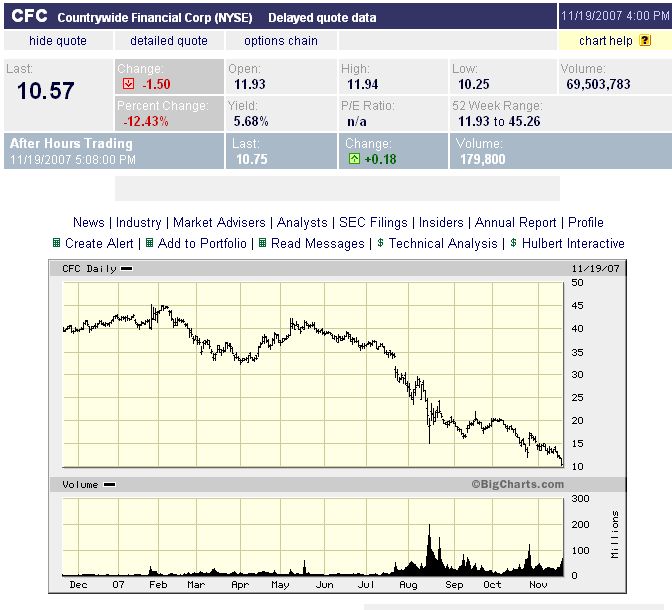Click the Aug label on the time axis
Viewport: 672px width, 610px height.
coord(408,584)
